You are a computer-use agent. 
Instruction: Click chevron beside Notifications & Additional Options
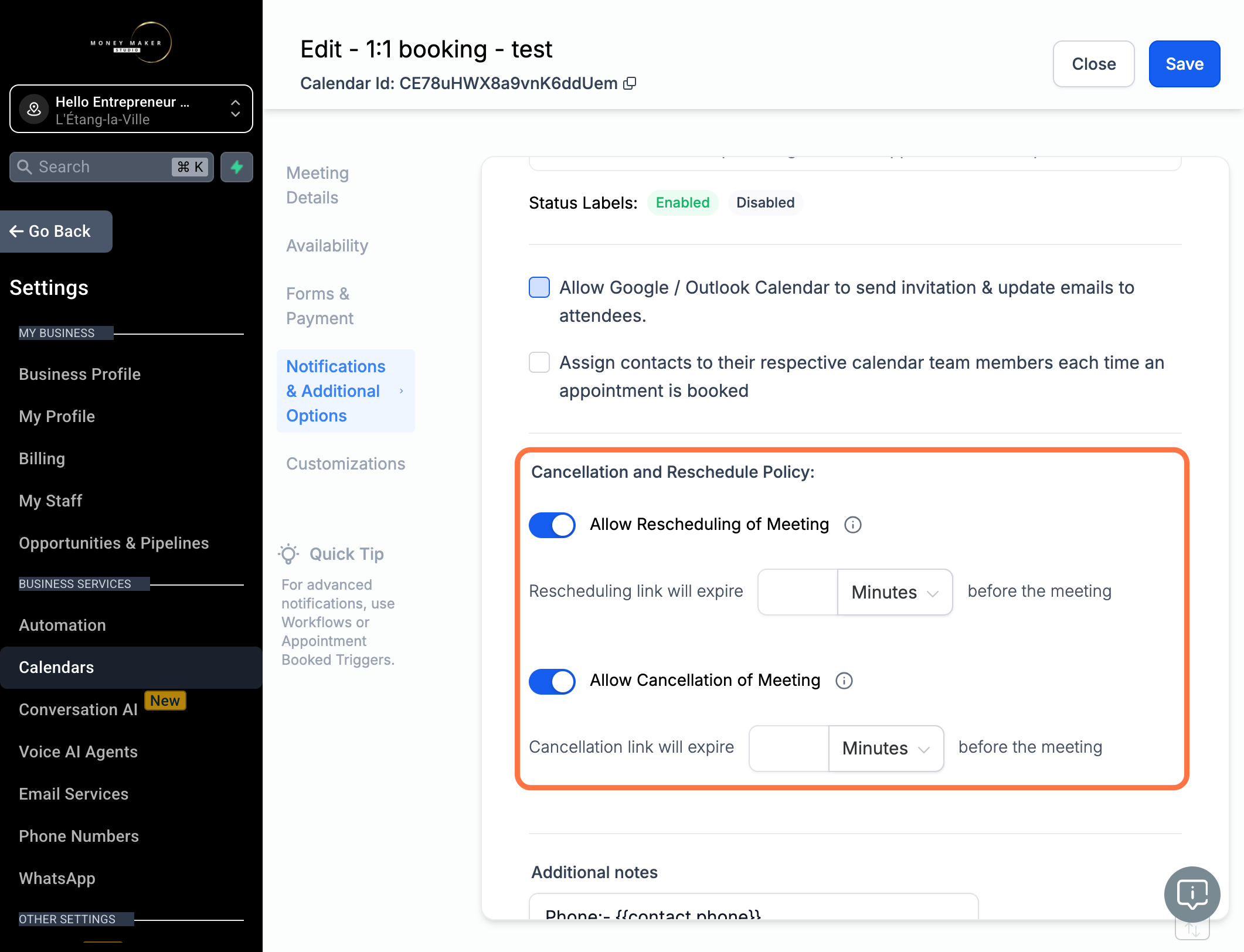[x=402, y=391]
